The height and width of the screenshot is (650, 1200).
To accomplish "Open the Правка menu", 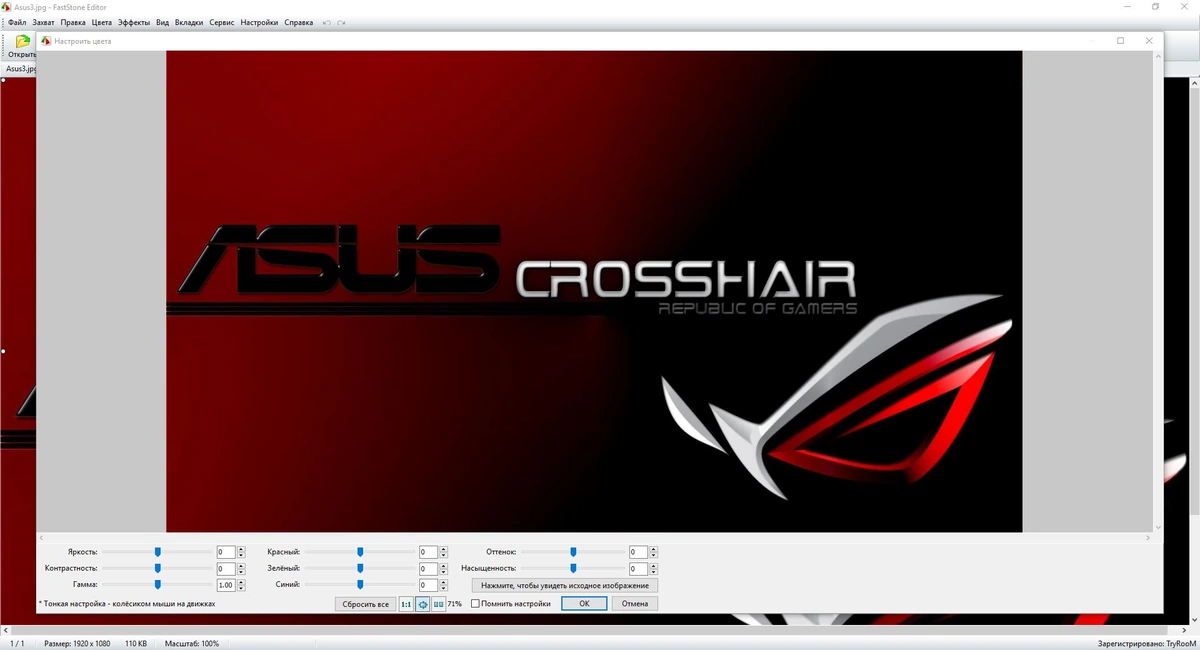I will (73, 22).
